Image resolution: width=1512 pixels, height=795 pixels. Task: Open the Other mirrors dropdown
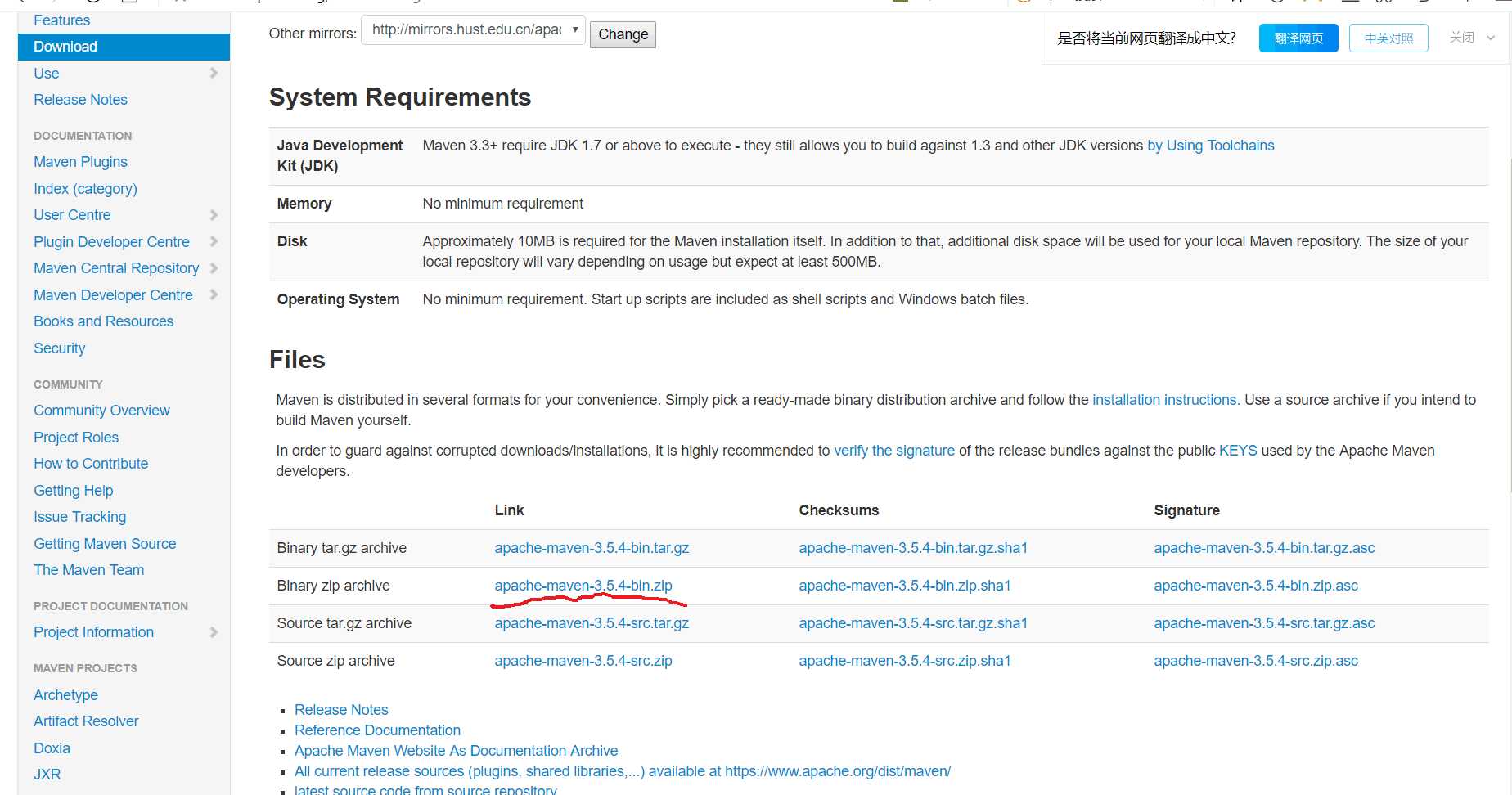[x=473, y=30]
